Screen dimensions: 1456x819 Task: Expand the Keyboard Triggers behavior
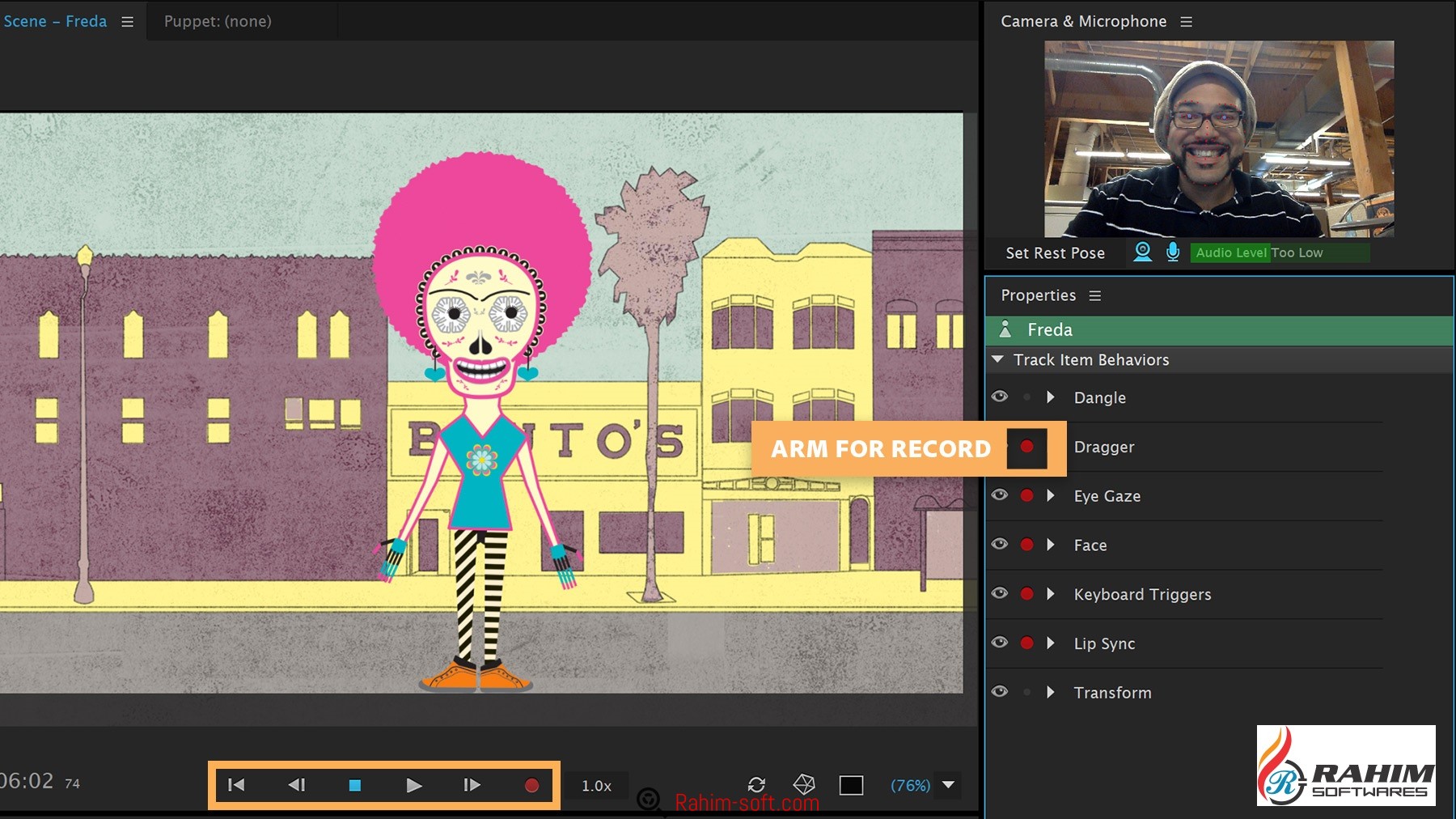1050,594
